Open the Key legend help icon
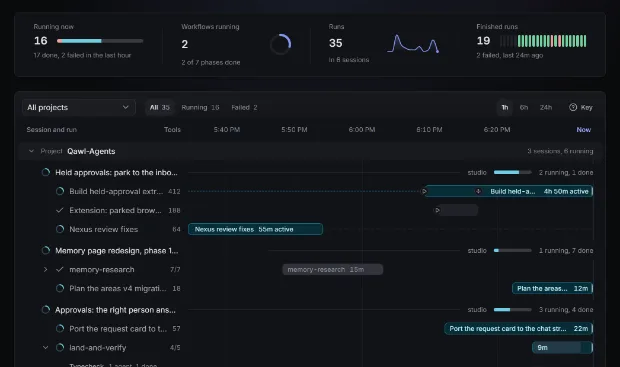This screenshot has height=367, width=620. [573, 107]
